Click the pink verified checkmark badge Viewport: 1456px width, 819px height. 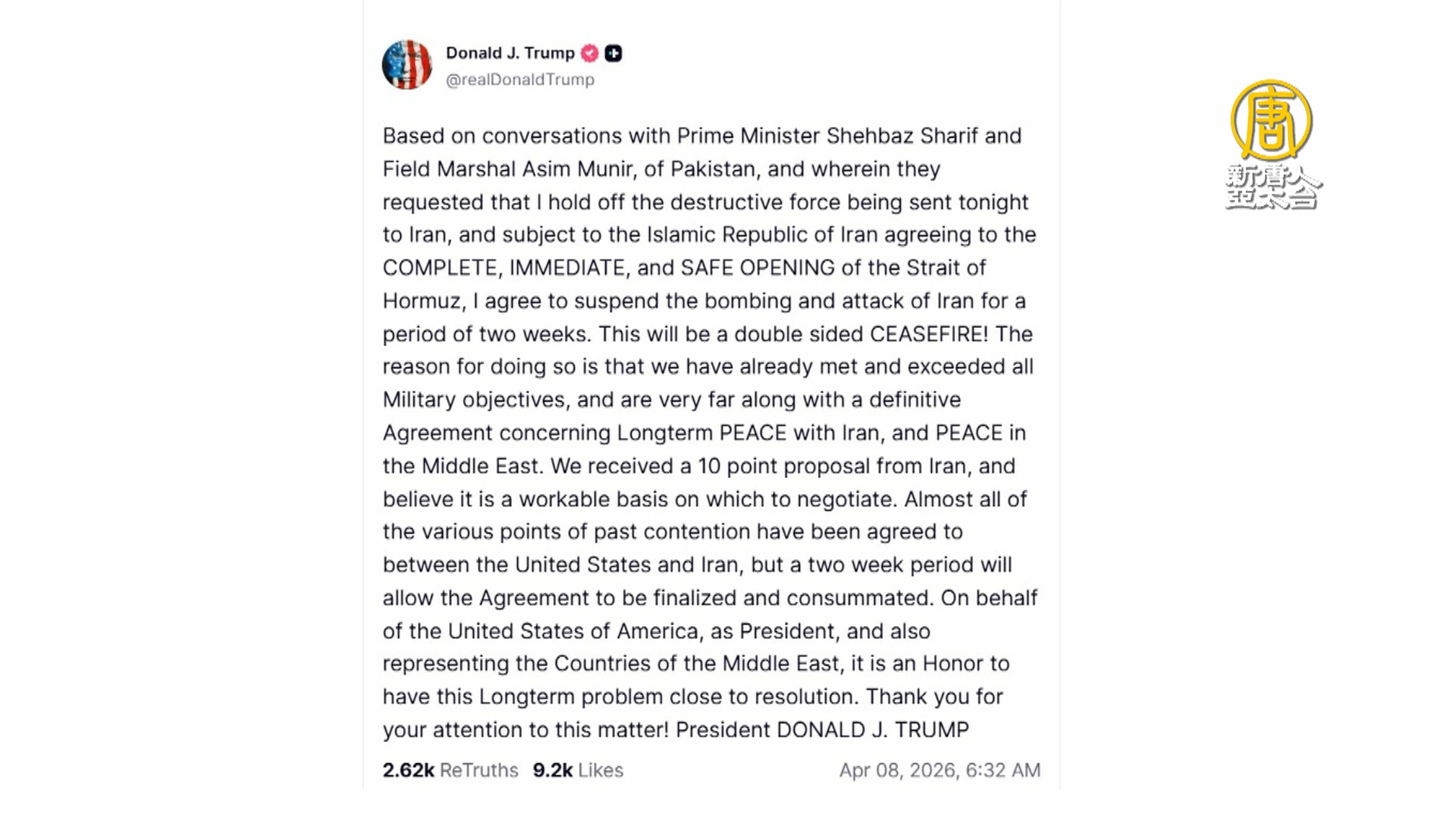tap(589, 53)
